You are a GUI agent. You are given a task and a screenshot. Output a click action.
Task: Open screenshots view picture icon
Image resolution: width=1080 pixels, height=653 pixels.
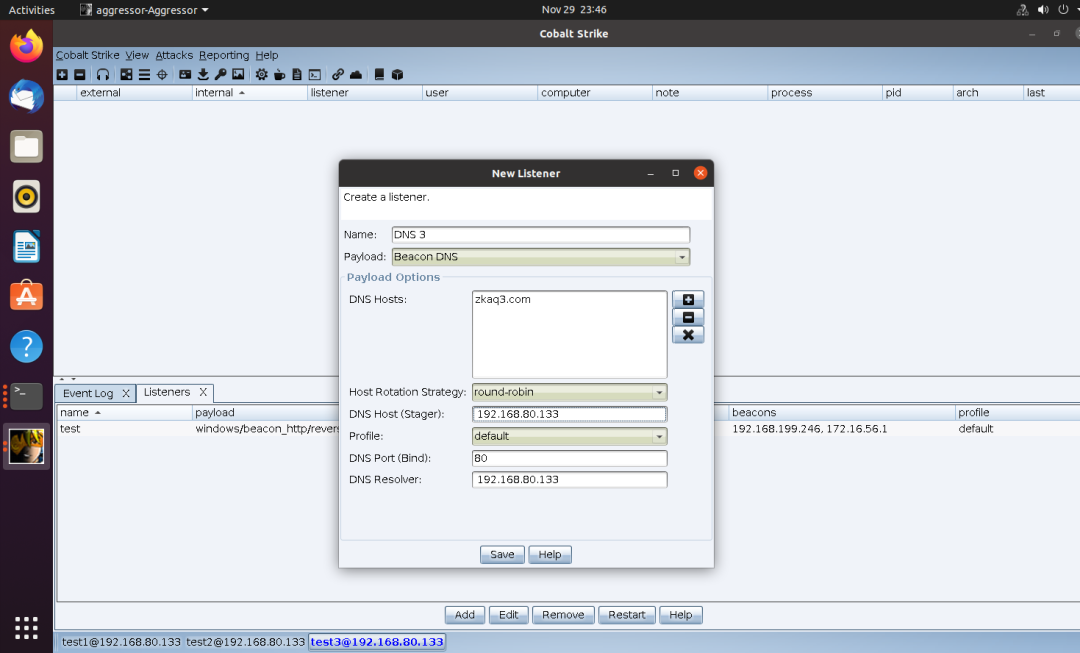click(238, 74)
